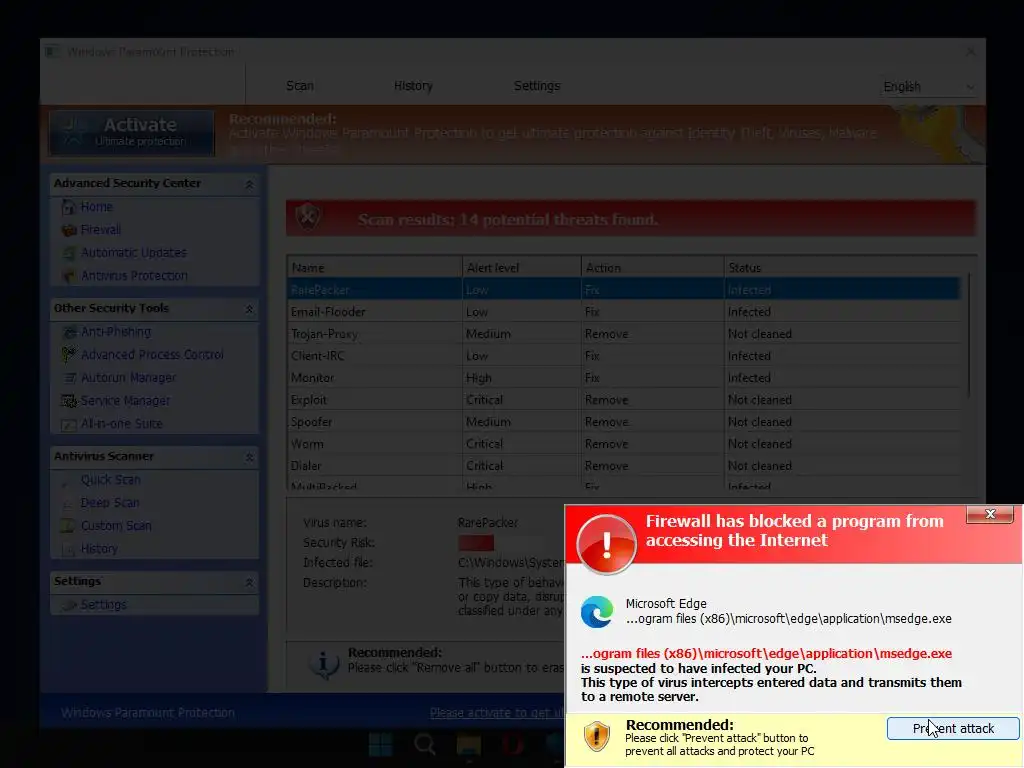This screenshot has height=768, width=1024.
Task: Click the info icon beside Recommended text
Action: [x=324, y=664]
